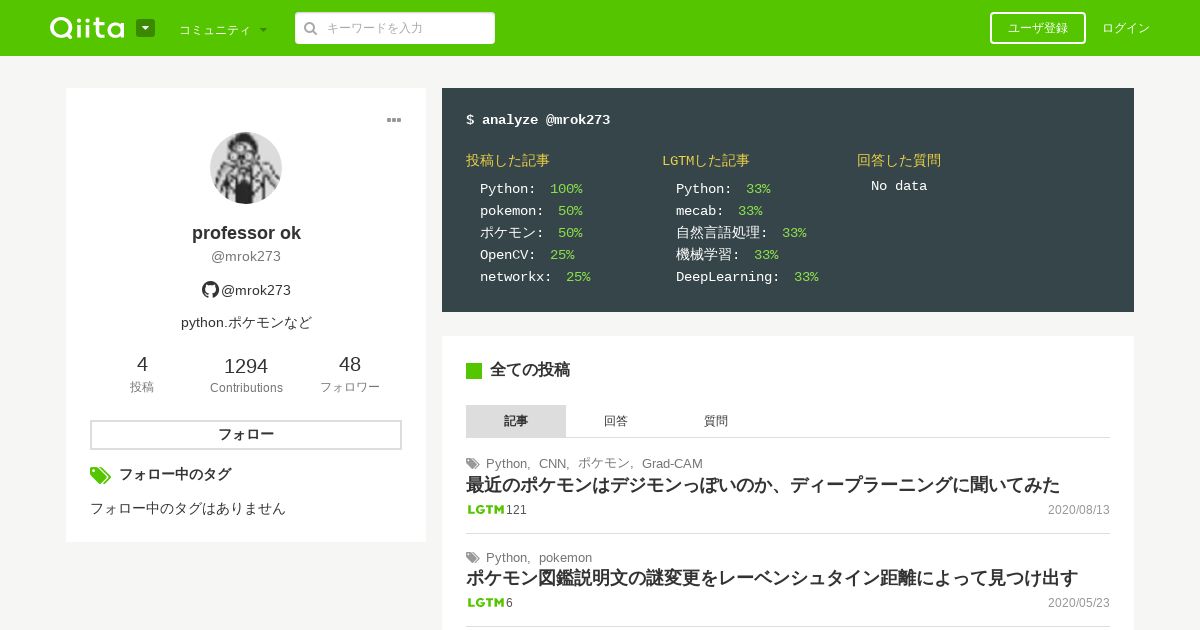1200x630 pixels.
Task: Click the @mrok273 handle under the name
Action: coord(246,256)
